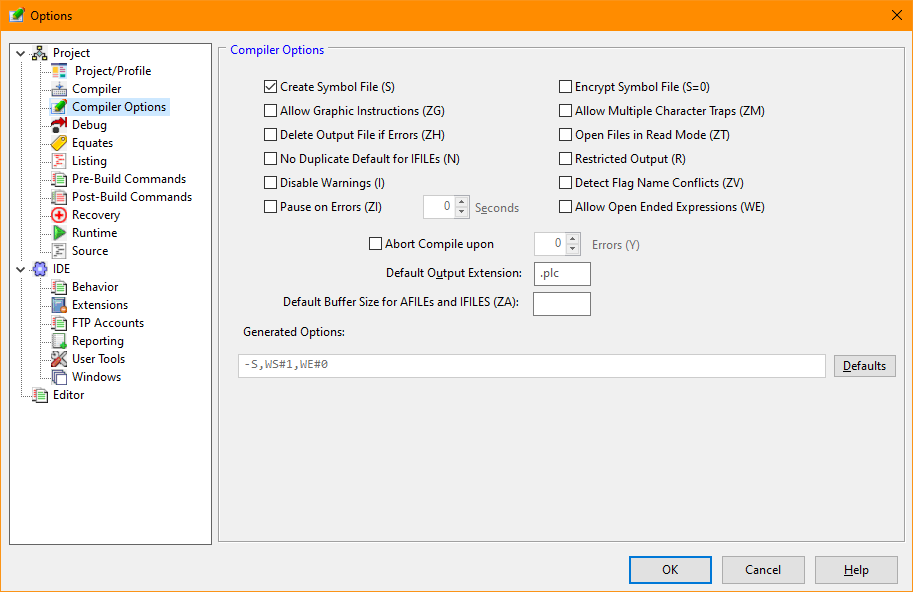Click the Debug icon in tree

(x=59, y=125)
